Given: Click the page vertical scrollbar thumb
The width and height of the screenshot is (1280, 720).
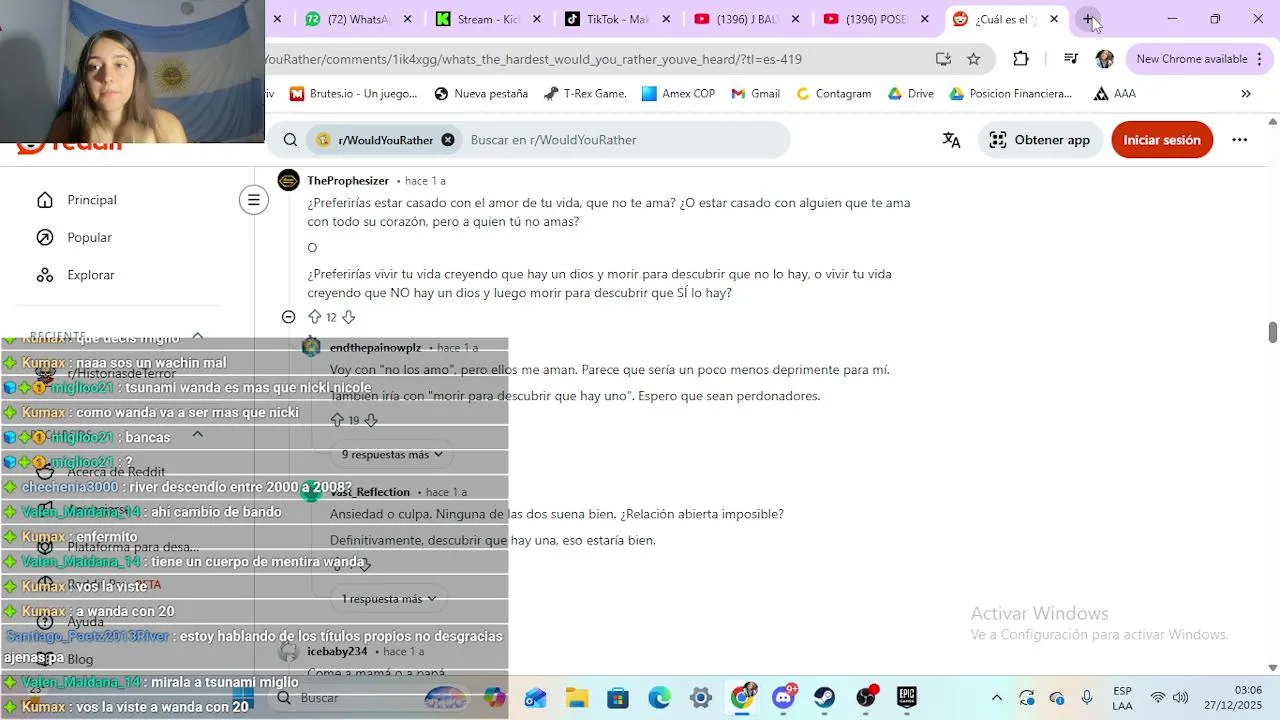Looking at the screenshot, I should point(1273,332).
